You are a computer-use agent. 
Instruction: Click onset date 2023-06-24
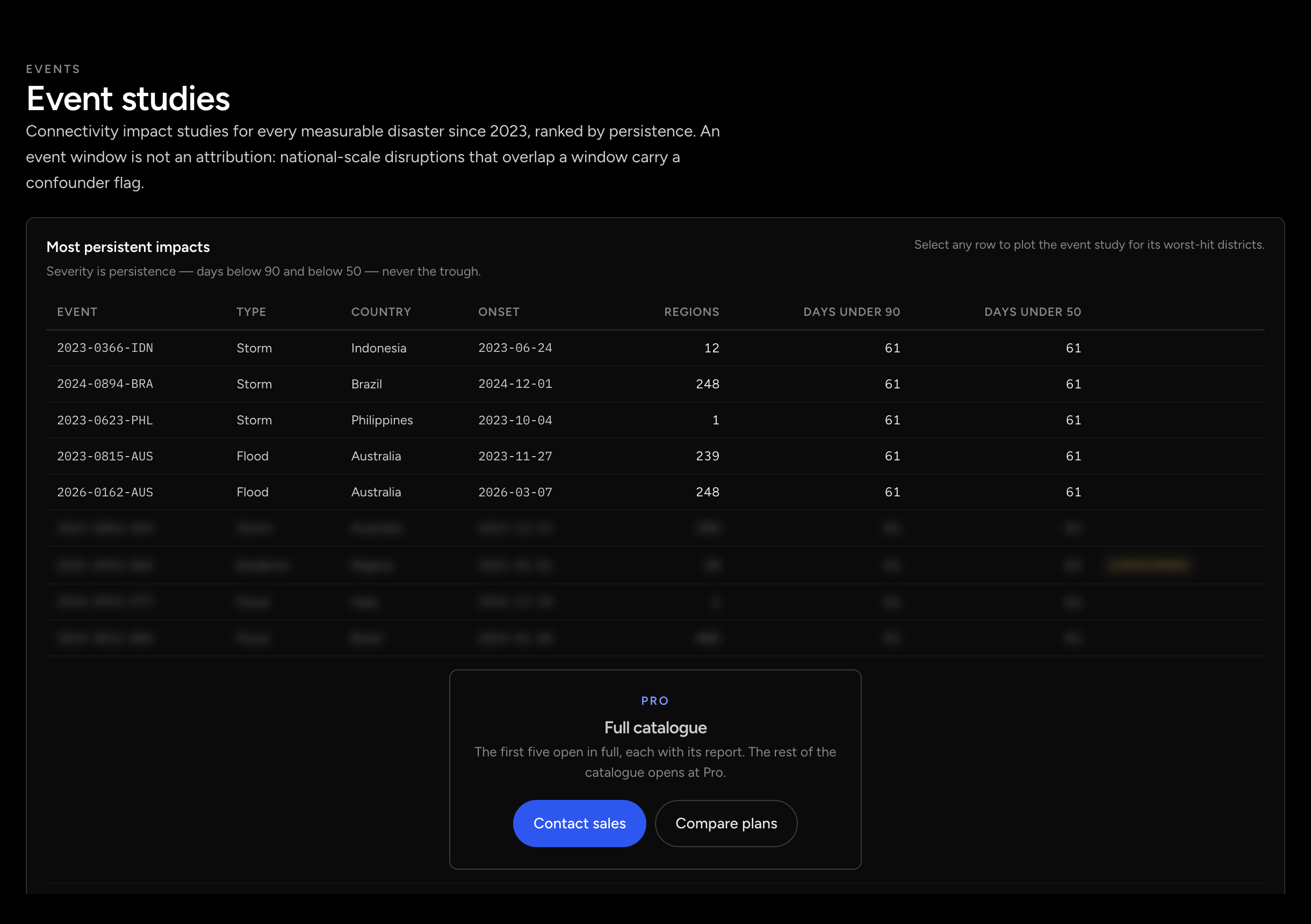(515, 348)
